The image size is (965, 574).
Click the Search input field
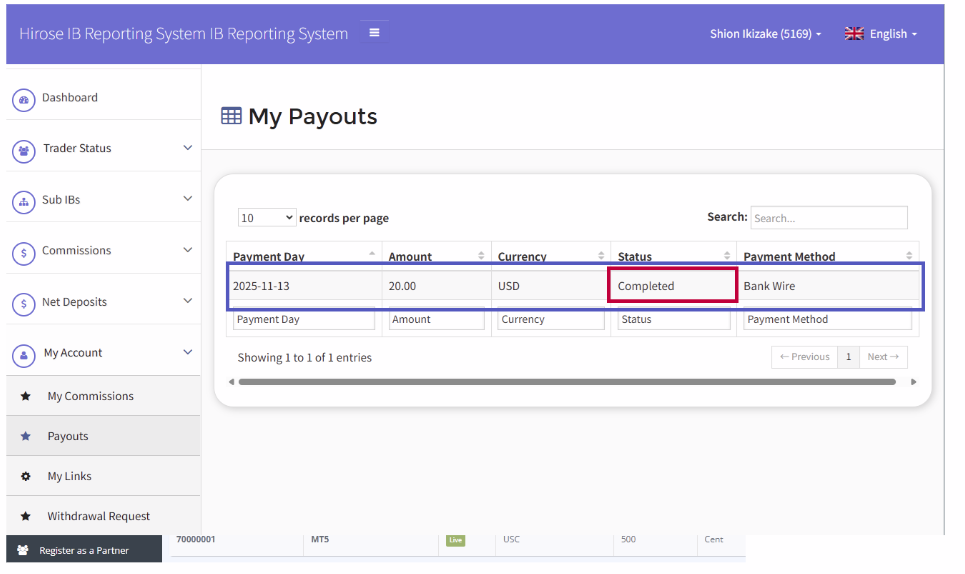point(828,218)
